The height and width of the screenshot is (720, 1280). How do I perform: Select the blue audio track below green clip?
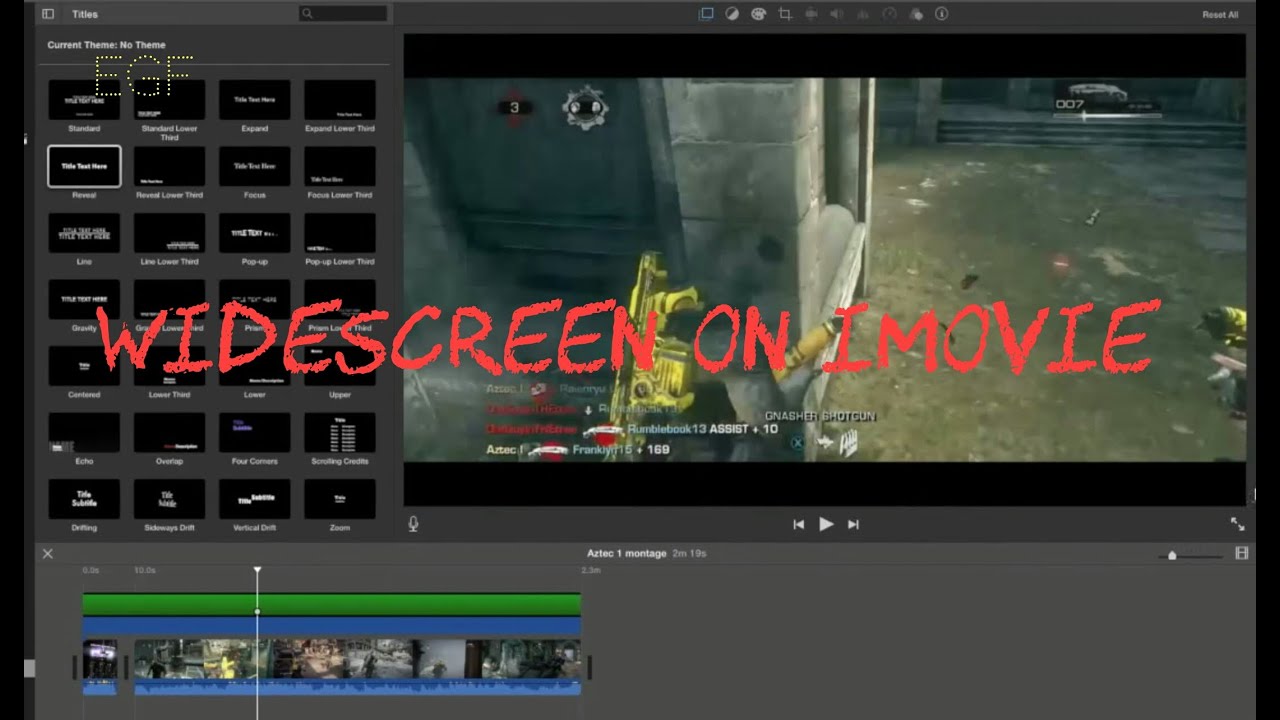point(331,627)
